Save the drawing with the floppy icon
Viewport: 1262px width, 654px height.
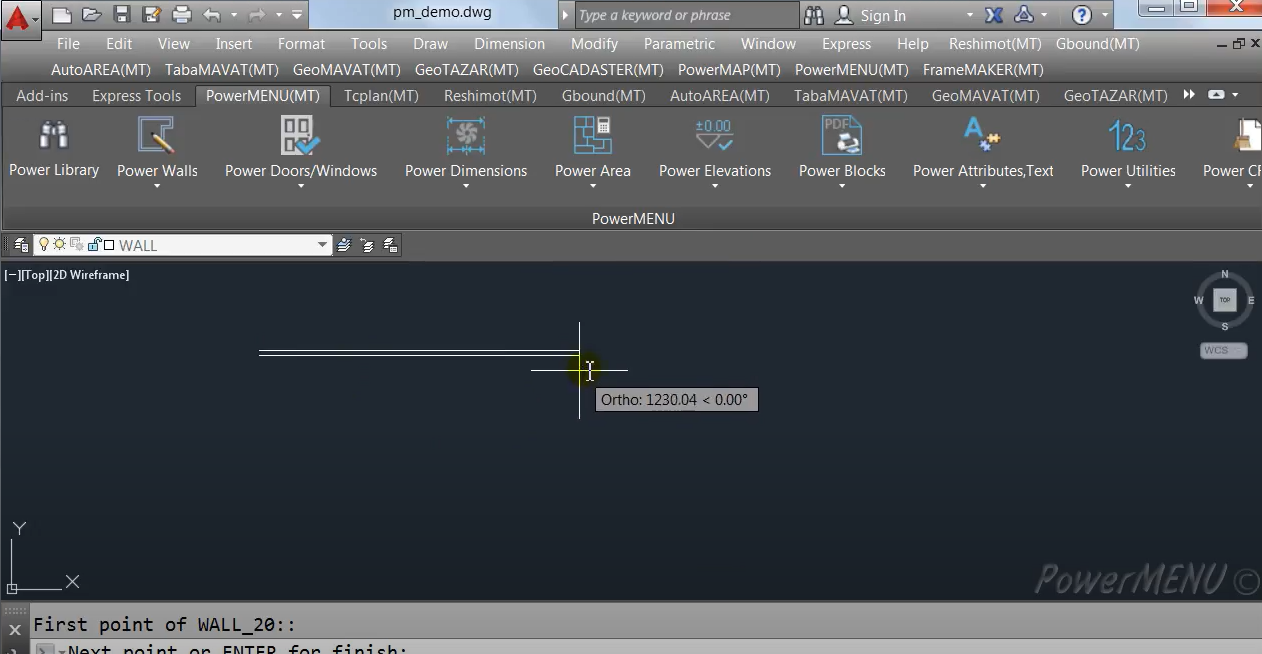[122, 15]
